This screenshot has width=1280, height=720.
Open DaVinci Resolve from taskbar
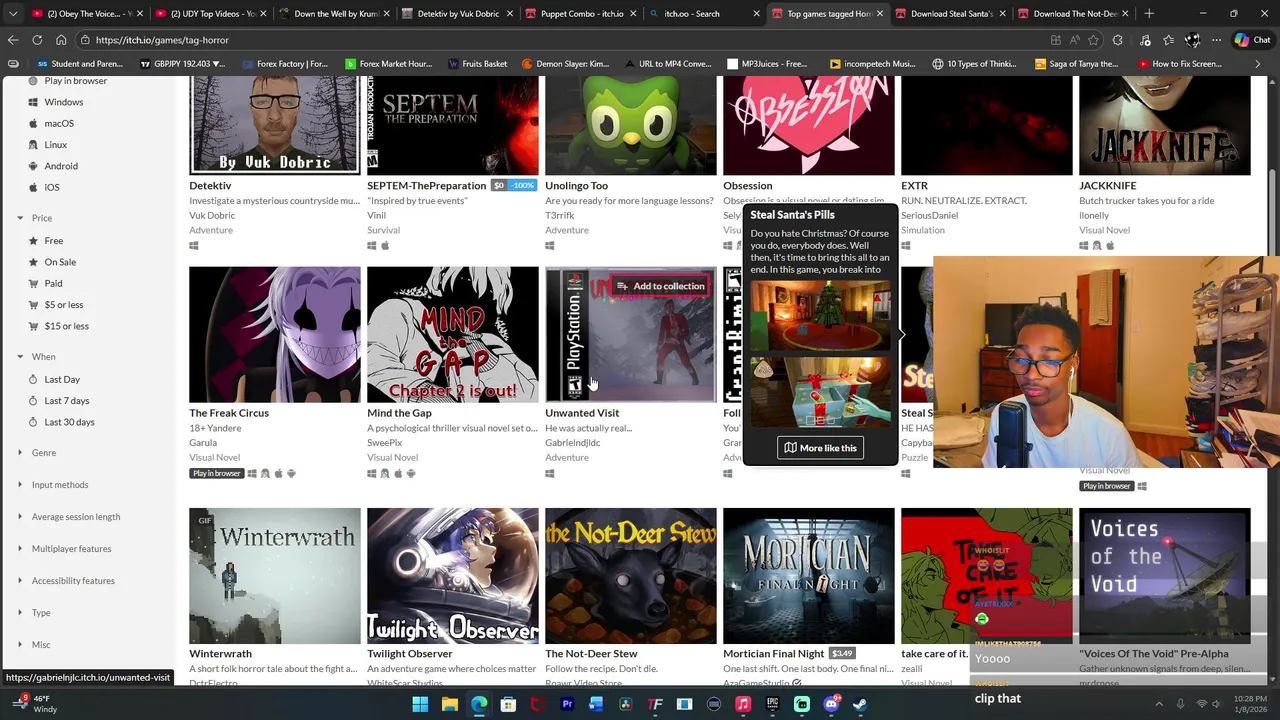(x=626, y=704)
